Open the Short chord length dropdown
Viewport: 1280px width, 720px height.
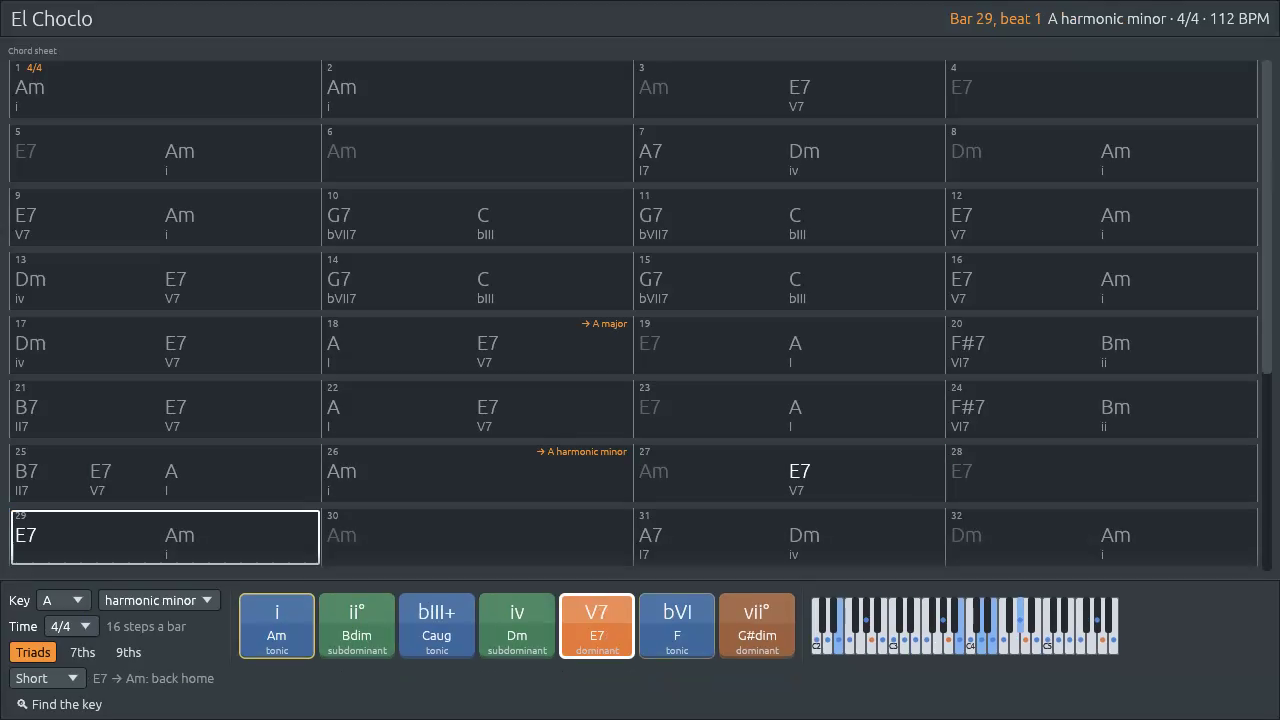(46, 678)
